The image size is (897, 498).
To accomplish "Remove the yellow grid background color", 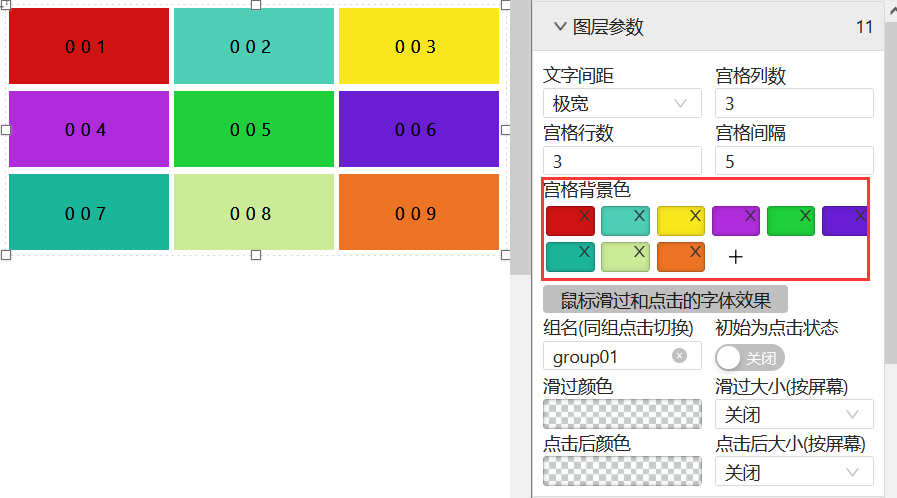I will click(694, 216).
